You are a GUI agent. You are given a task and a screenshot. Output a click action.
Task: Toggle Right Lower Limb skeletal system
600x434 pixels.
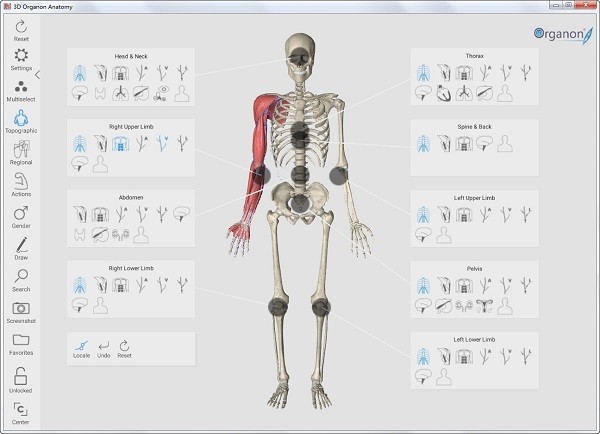(x=80, y=285)
